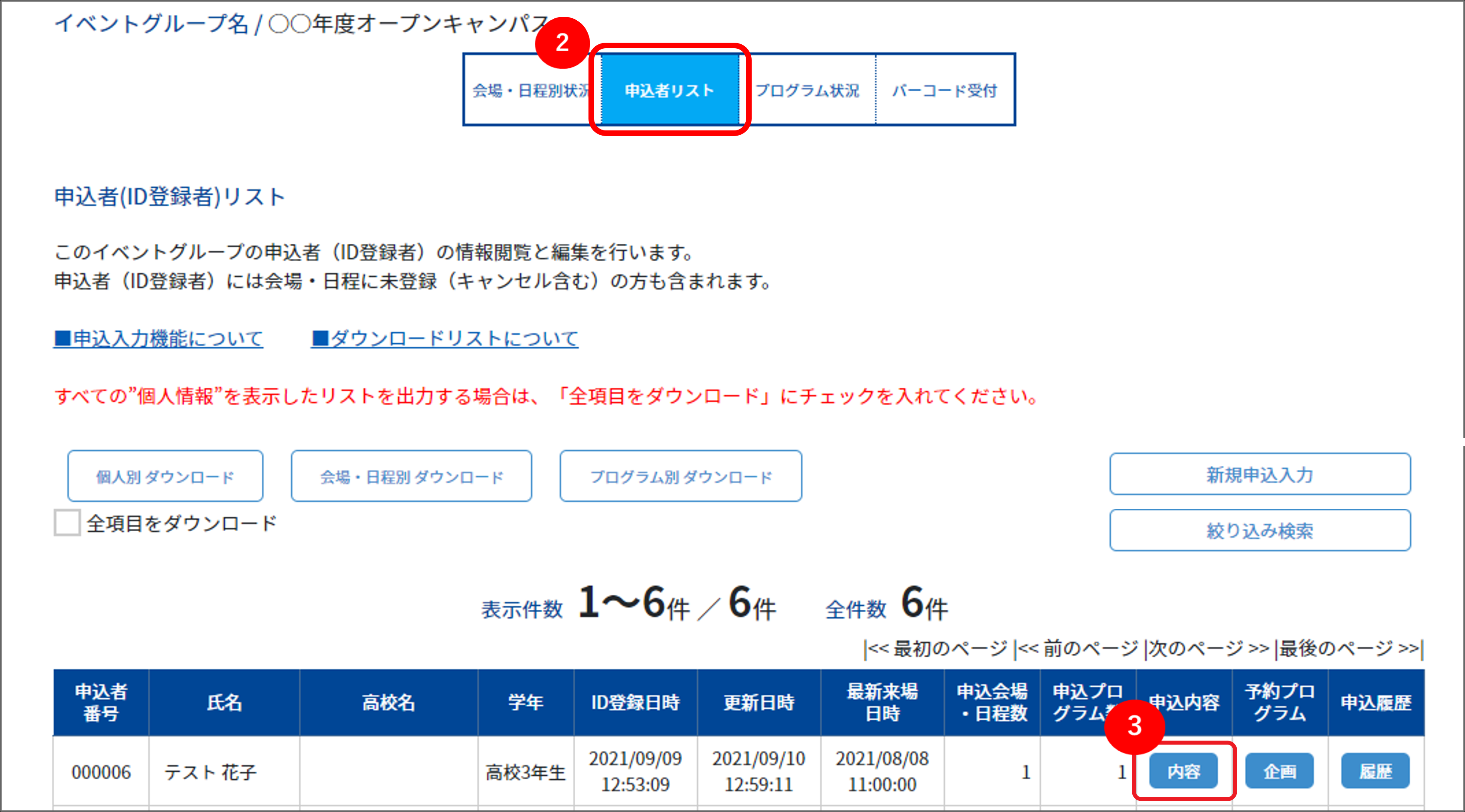Viewport: 1465px width, 812px height.
Task: Select applicant number 000006 cell
Action: [101, 772]
